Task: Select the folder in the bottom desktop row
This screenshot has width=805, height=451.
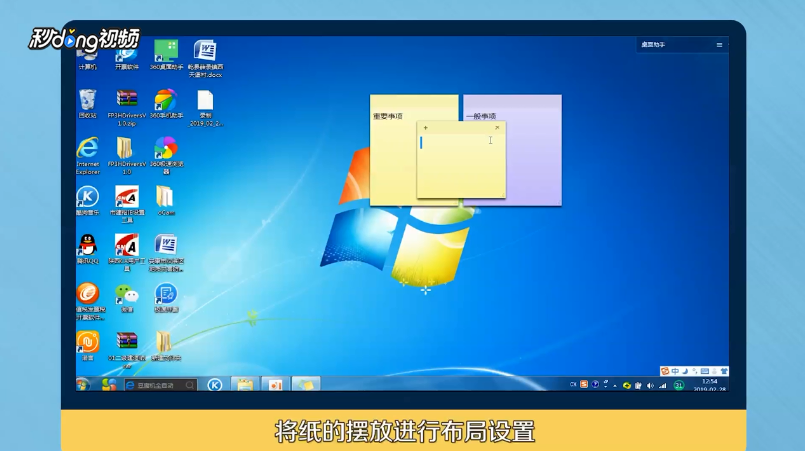Action: pos(165,346)
